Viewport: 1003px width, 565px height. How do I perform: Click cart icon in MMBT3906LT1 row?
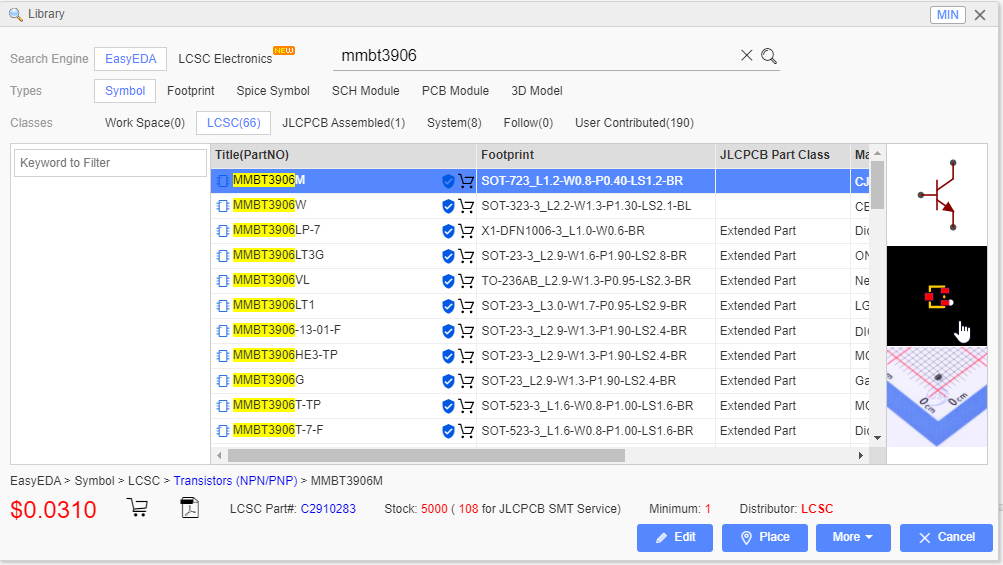pyautogui.click(x=466, y=306)
